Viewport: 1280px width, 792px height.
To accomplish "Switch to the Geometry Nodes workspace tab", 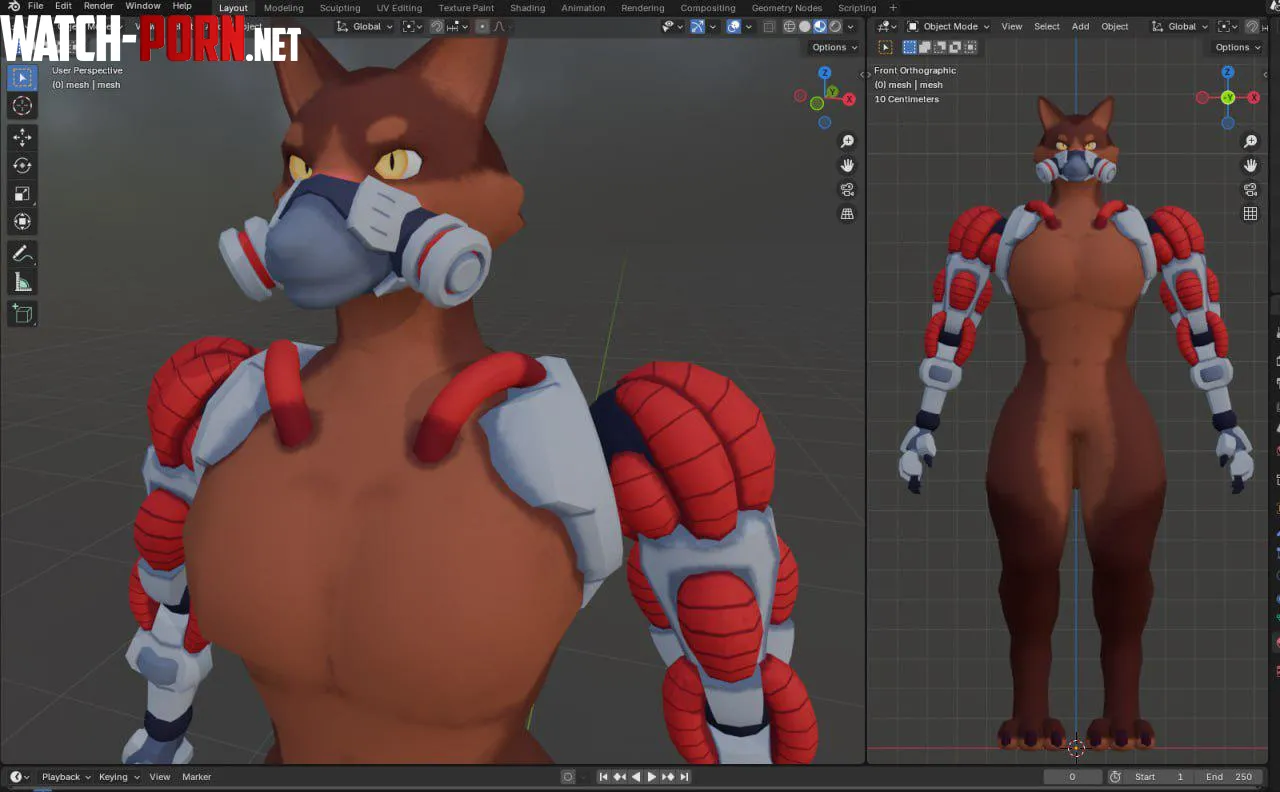I will click(x=787, y=8).
